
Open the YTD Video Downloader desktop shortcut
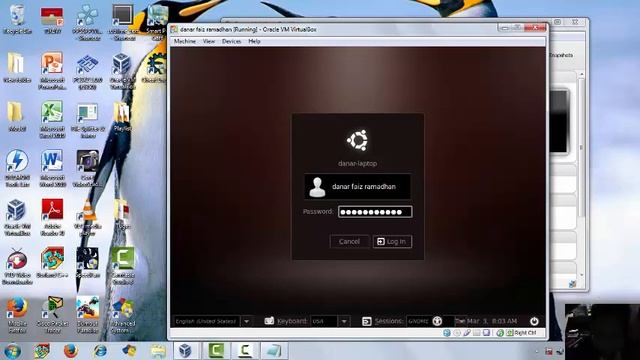coord(17,265)
